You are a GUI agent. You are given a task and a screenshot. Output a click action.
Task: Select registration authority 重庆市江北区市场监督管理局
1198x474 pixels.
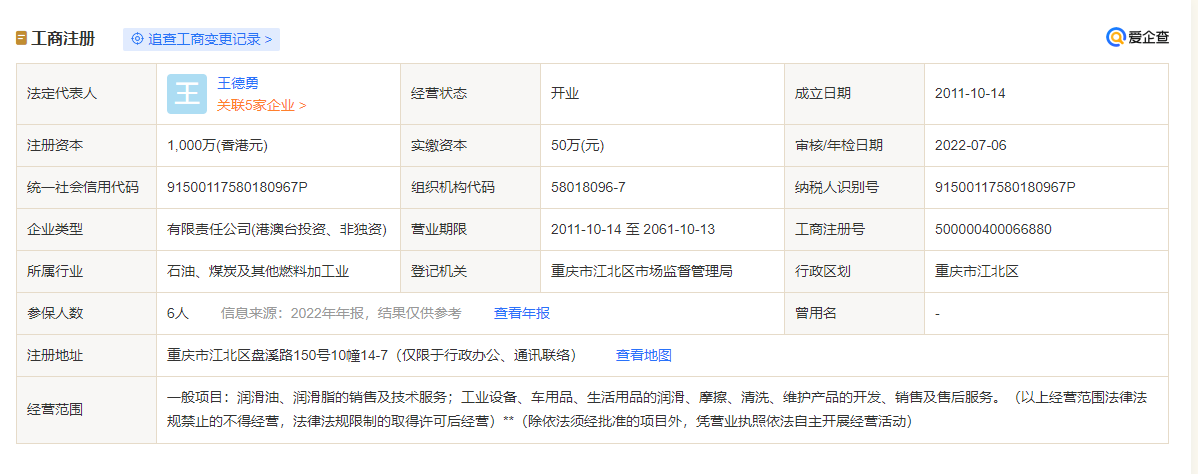pyautogui.click(x=642, y=271)
